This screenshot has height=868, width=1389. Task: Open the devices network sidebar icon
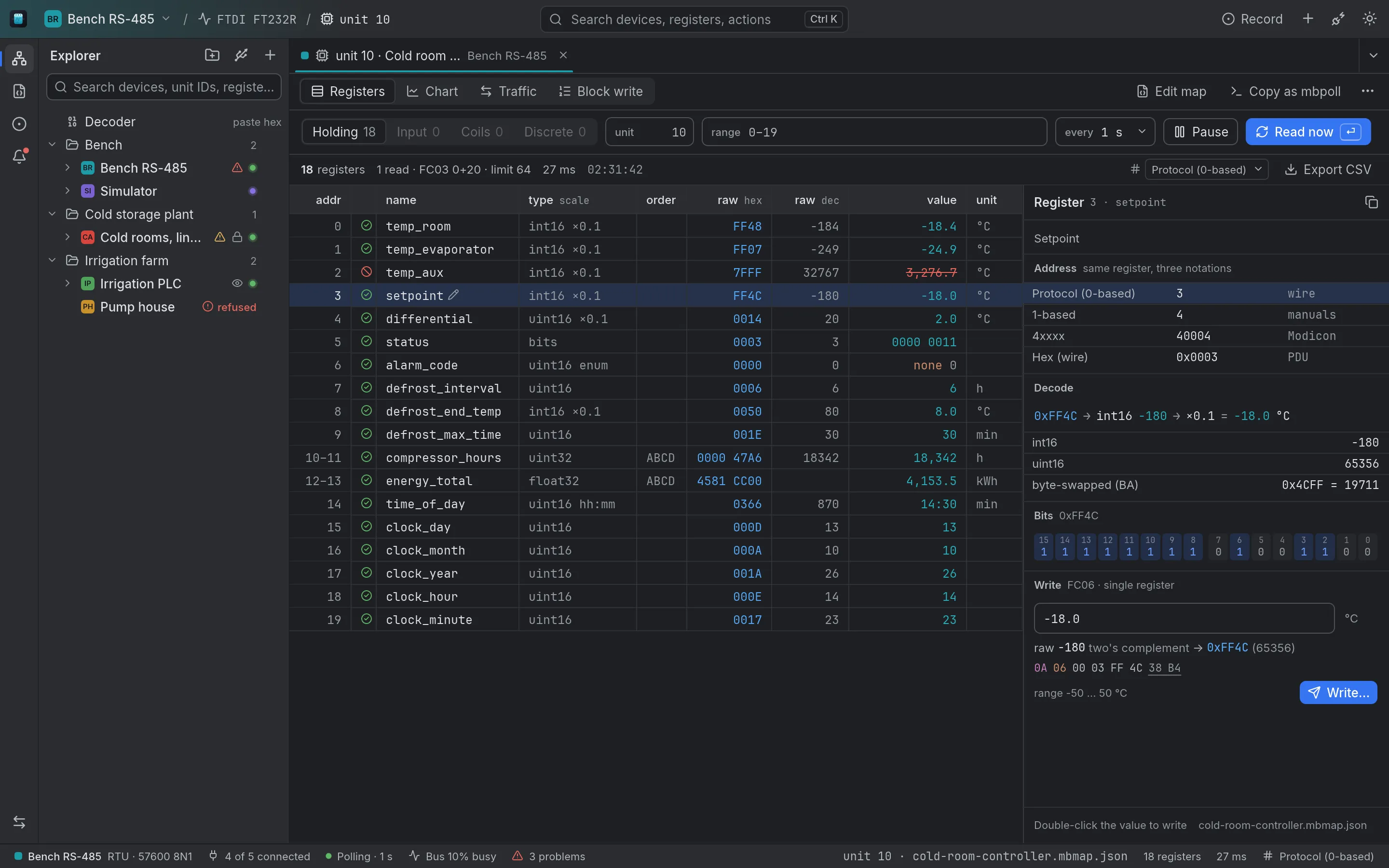pyautogui.click(x=19, y=58)
